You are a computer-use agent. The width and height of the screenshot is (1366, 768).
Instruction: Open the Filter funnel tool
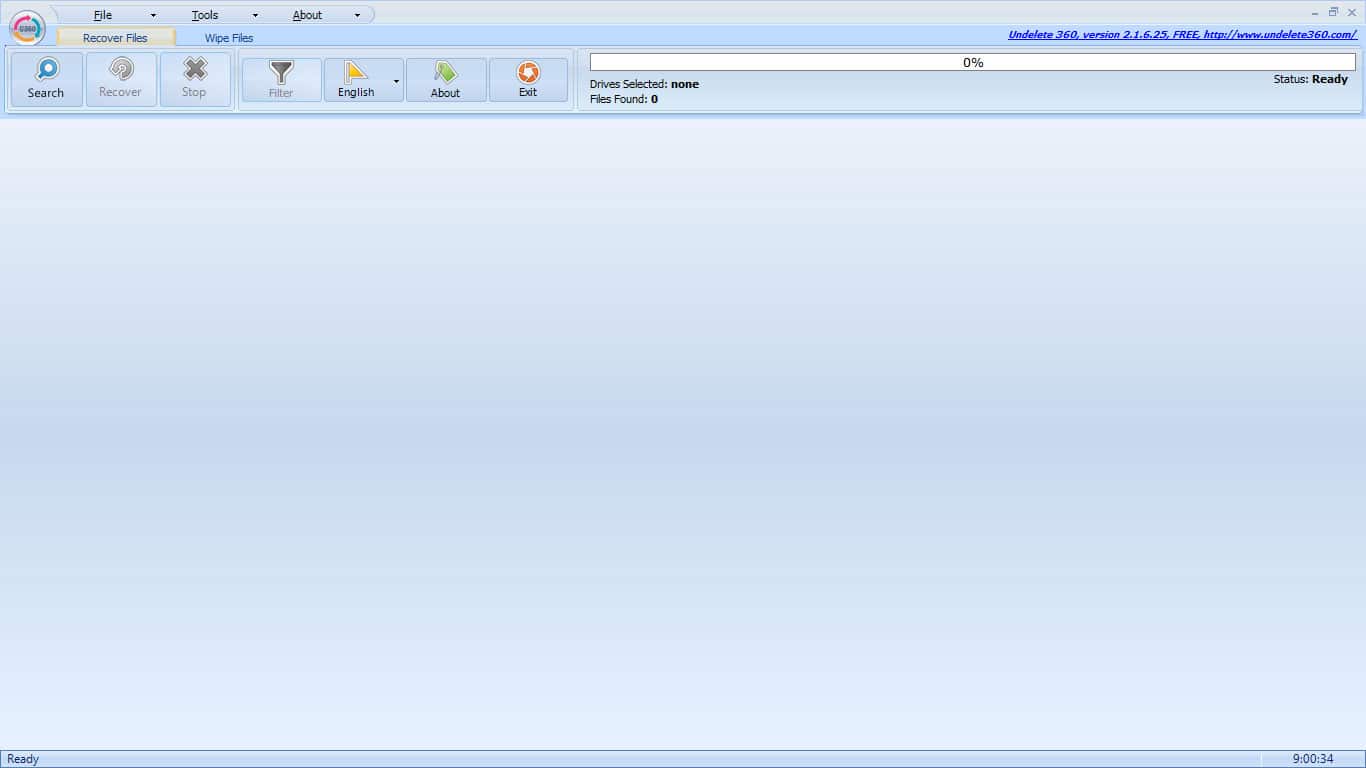(282, 72)
